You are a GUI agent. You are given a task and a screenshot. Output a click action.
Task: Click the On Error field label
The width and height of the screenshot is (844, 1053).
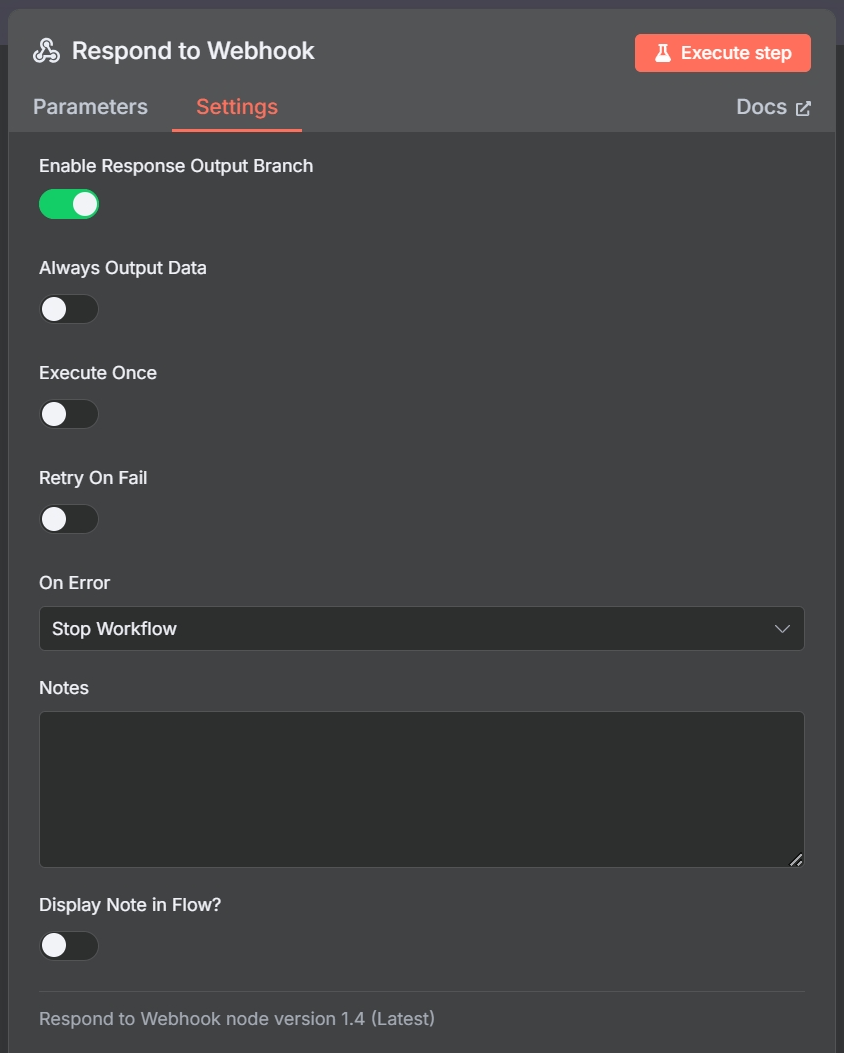[x=75, y=583]
